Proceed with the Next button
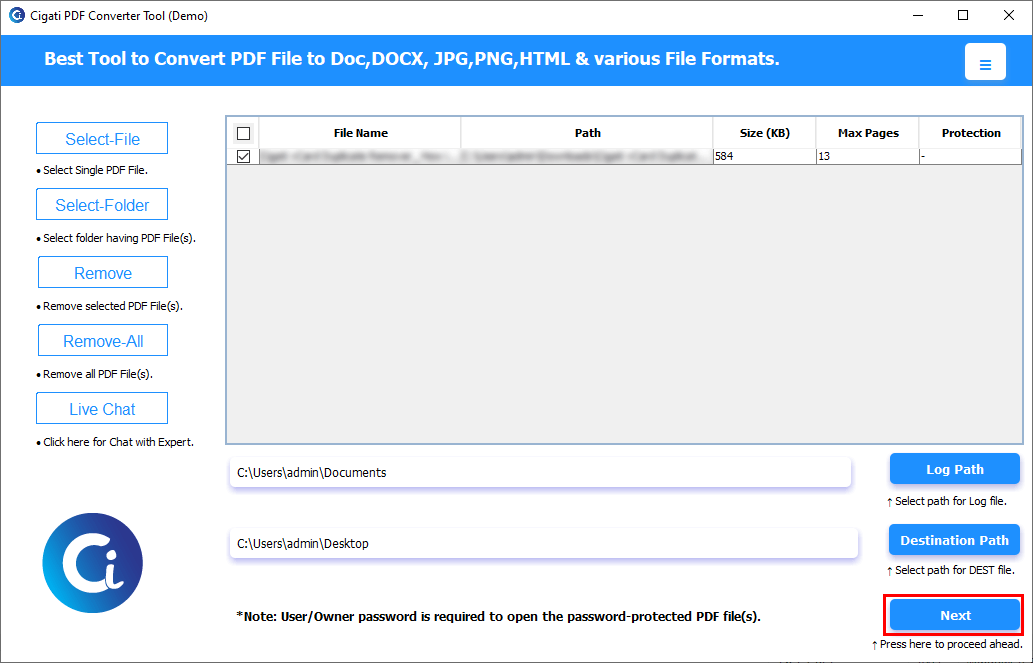The height and width of the screenshot is (663, 1033). tap(955, 615)
